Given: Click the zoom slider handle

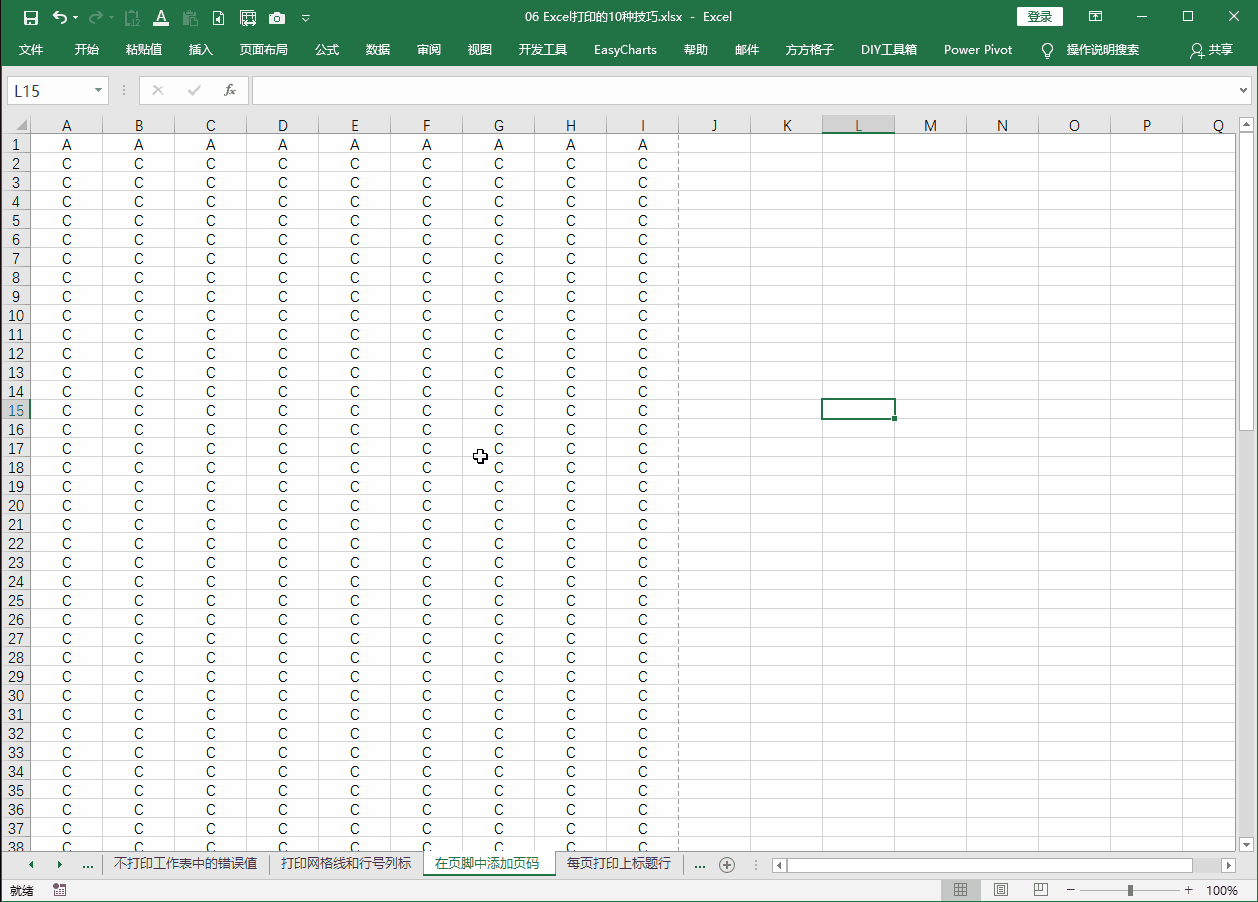Looking at the screenshot, I should [1130, 890].
